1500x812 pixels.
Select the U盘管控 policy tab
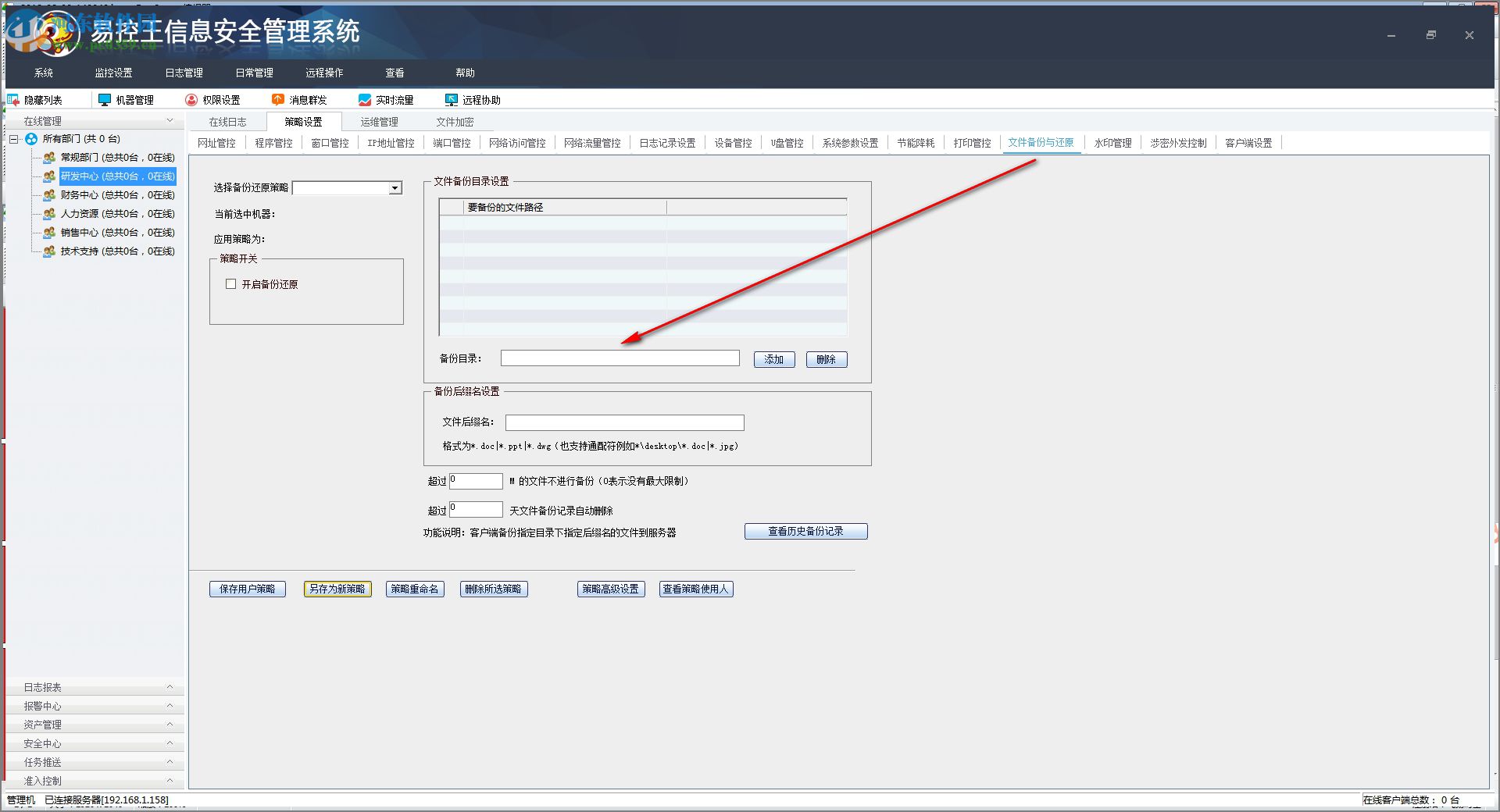pyautogui.click(x=787, y=143)
